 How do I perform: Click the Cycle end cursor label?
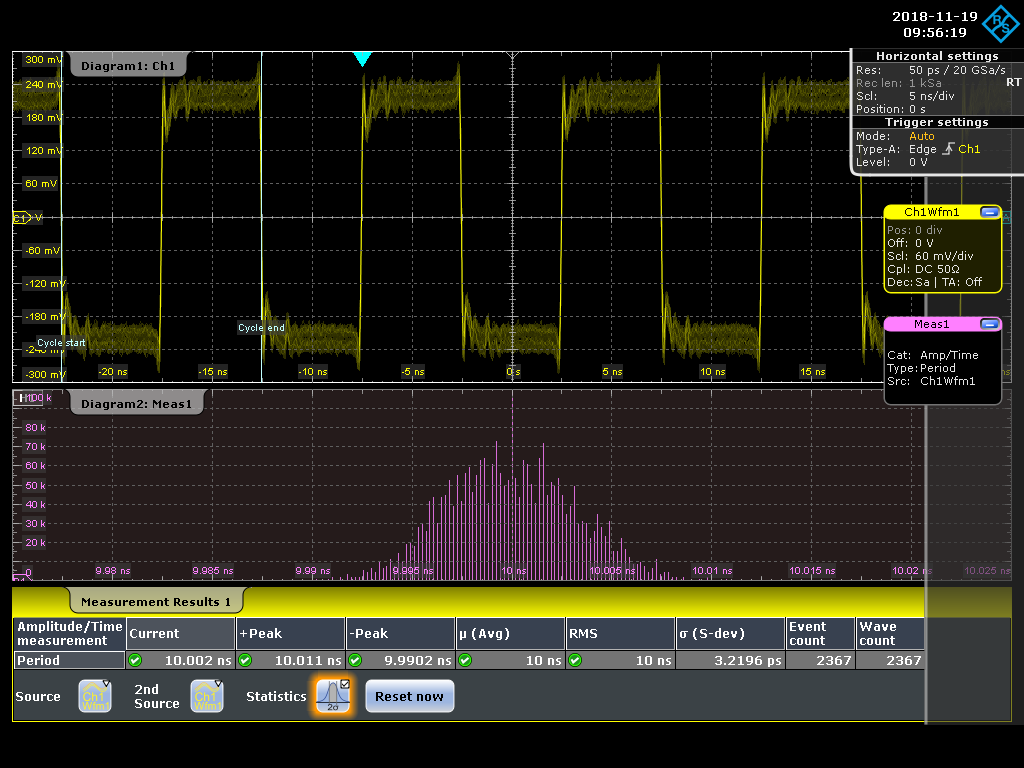261,328
